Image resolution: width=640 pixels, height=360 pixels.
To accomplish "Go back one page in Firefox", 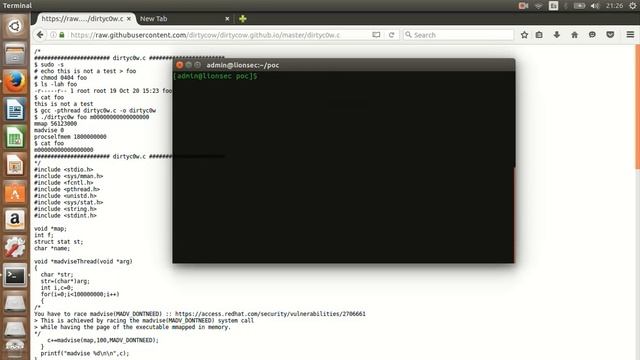I will point(40,35).
